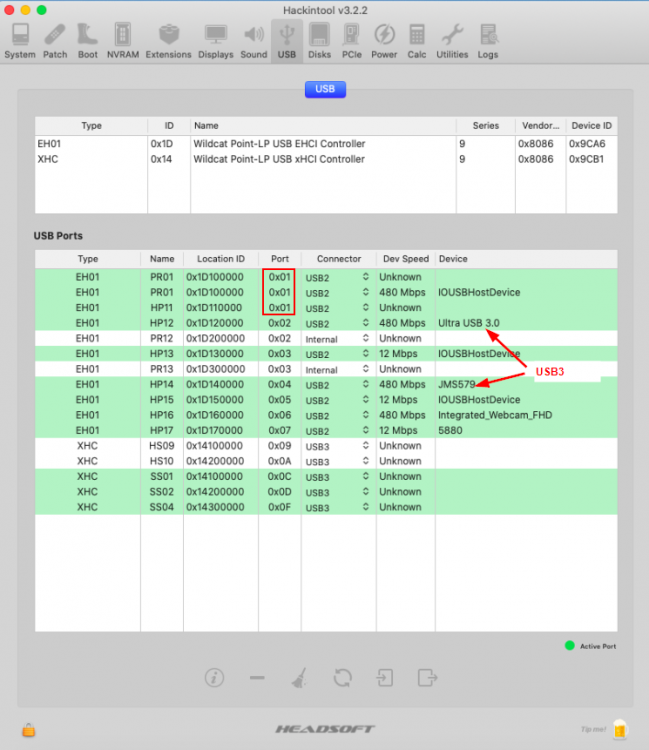Open the Logs toolbar tab
This screenshot has width=649, height=750.
pyautogui.click(x=487, y=41)
